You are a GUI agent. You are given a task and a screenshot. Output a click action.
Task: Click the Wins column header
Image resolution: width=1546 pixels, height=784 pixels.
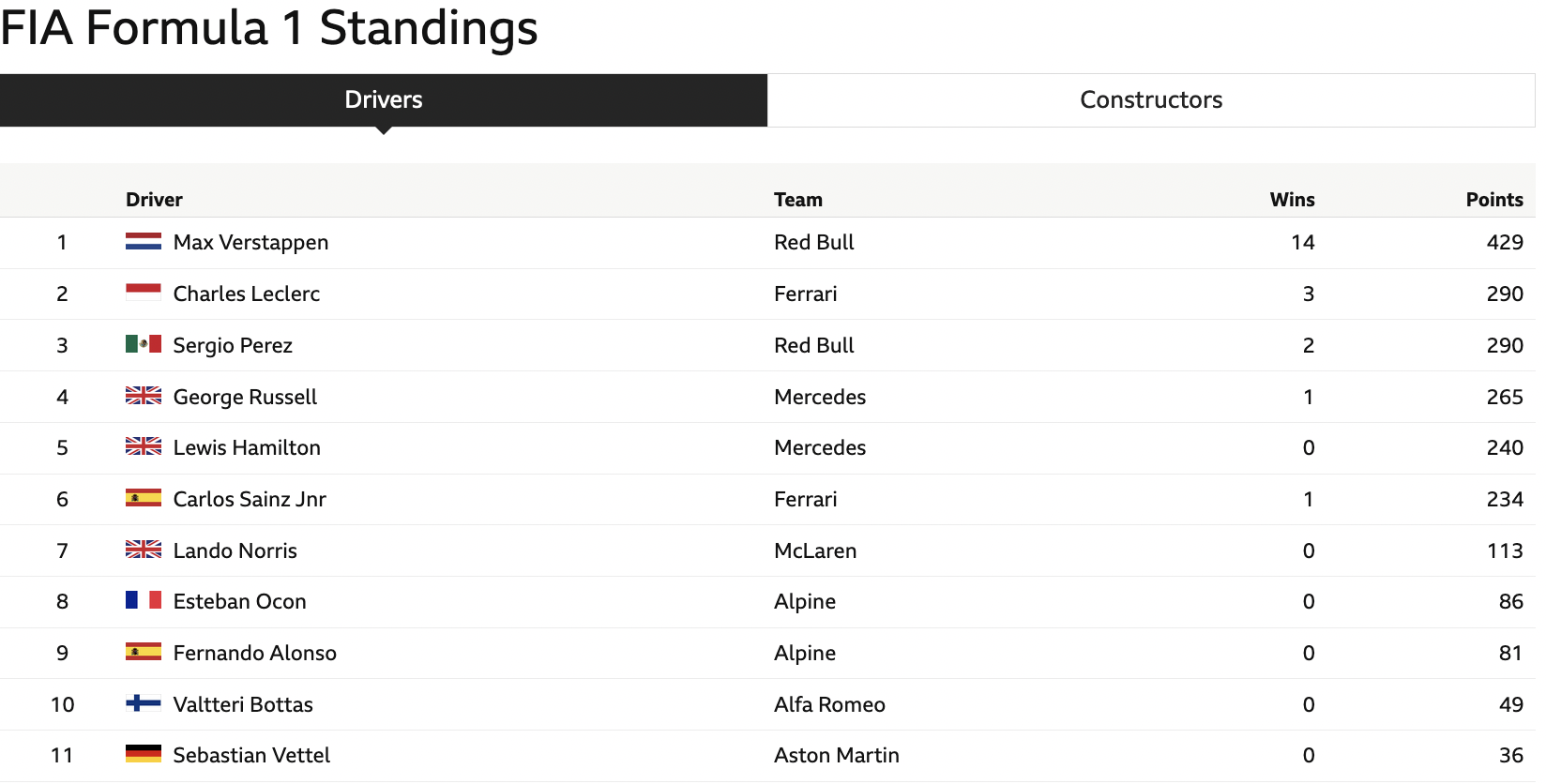1292,200
